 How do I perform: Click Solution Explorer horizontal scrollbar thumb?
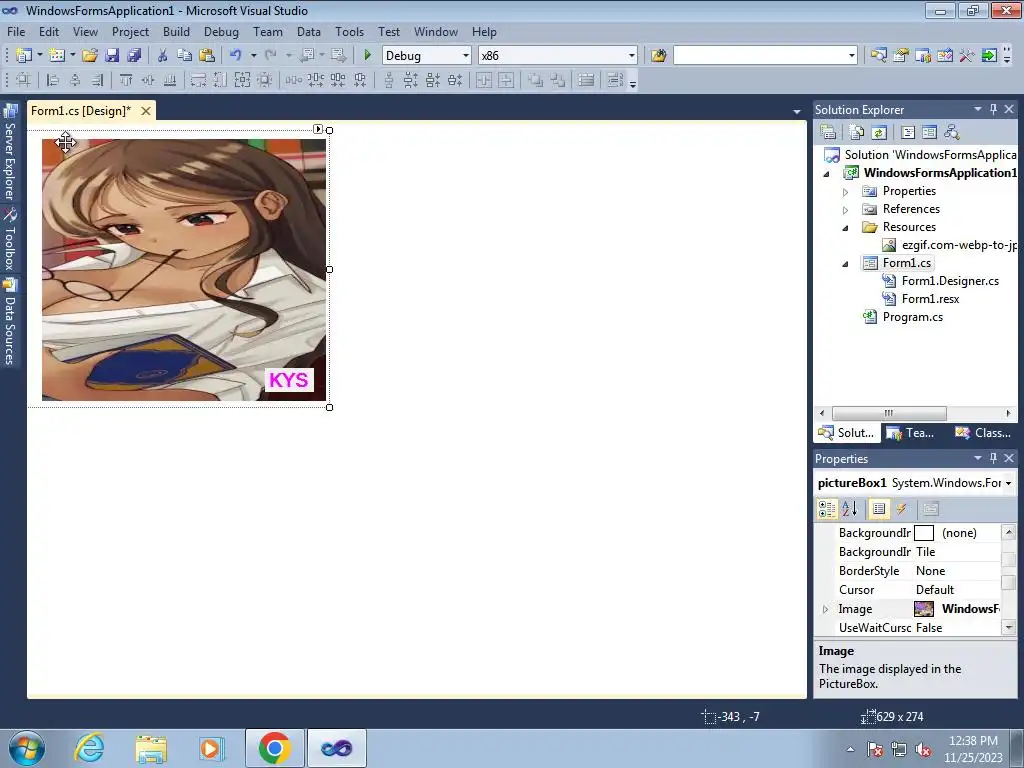889,413
